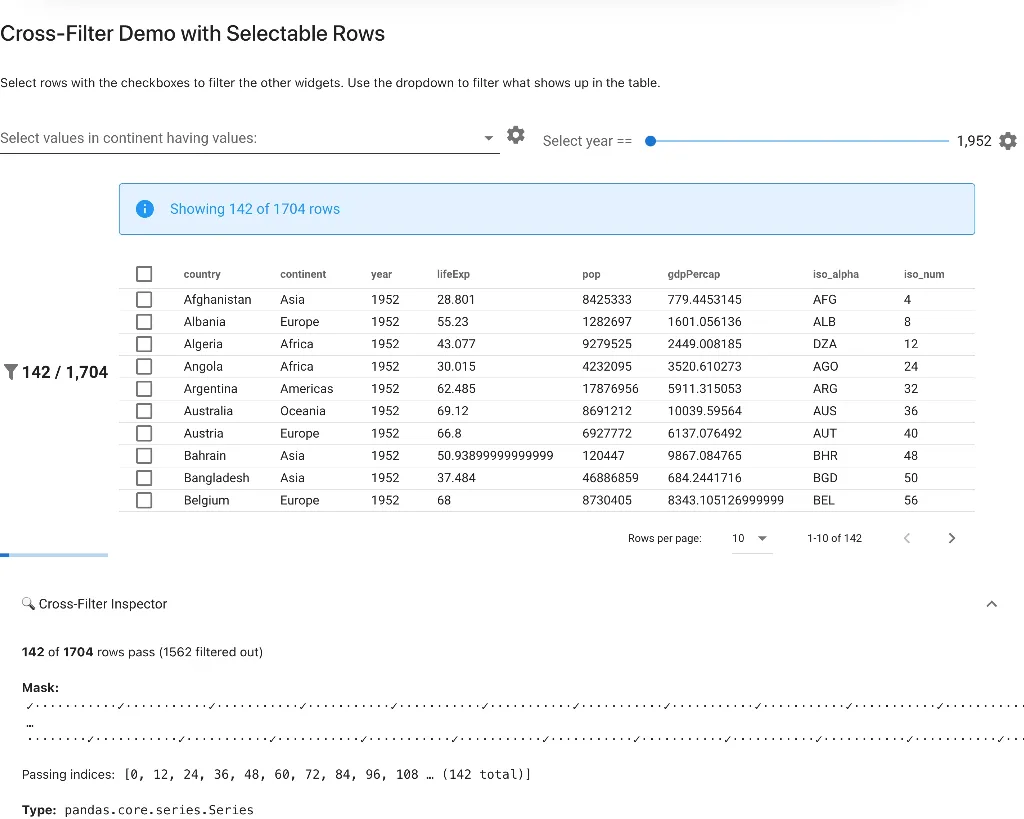Open the Rows per page dropdown
Viewport: 1024px width, 819px height.
click(x=750, y=538)
